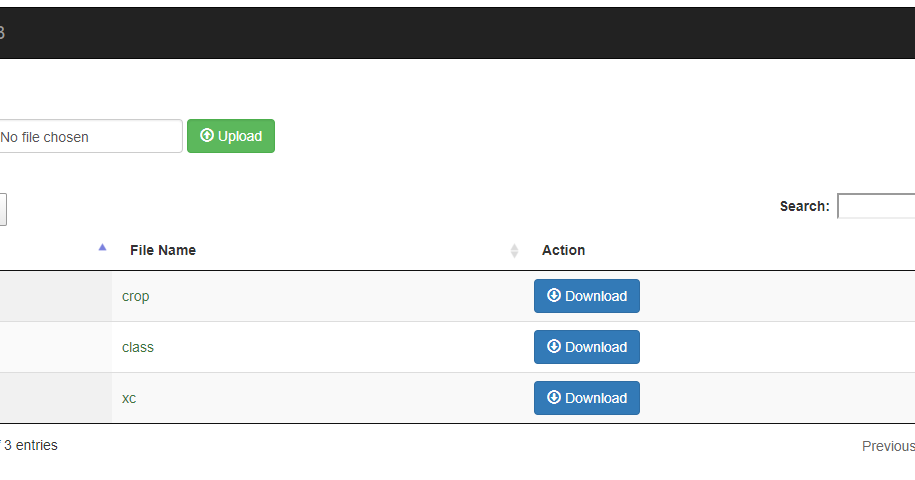Screen dimensions: 915x480
Task: Sort the table by the File Name header
Action: pyautogui.click(x=163, y=250)
